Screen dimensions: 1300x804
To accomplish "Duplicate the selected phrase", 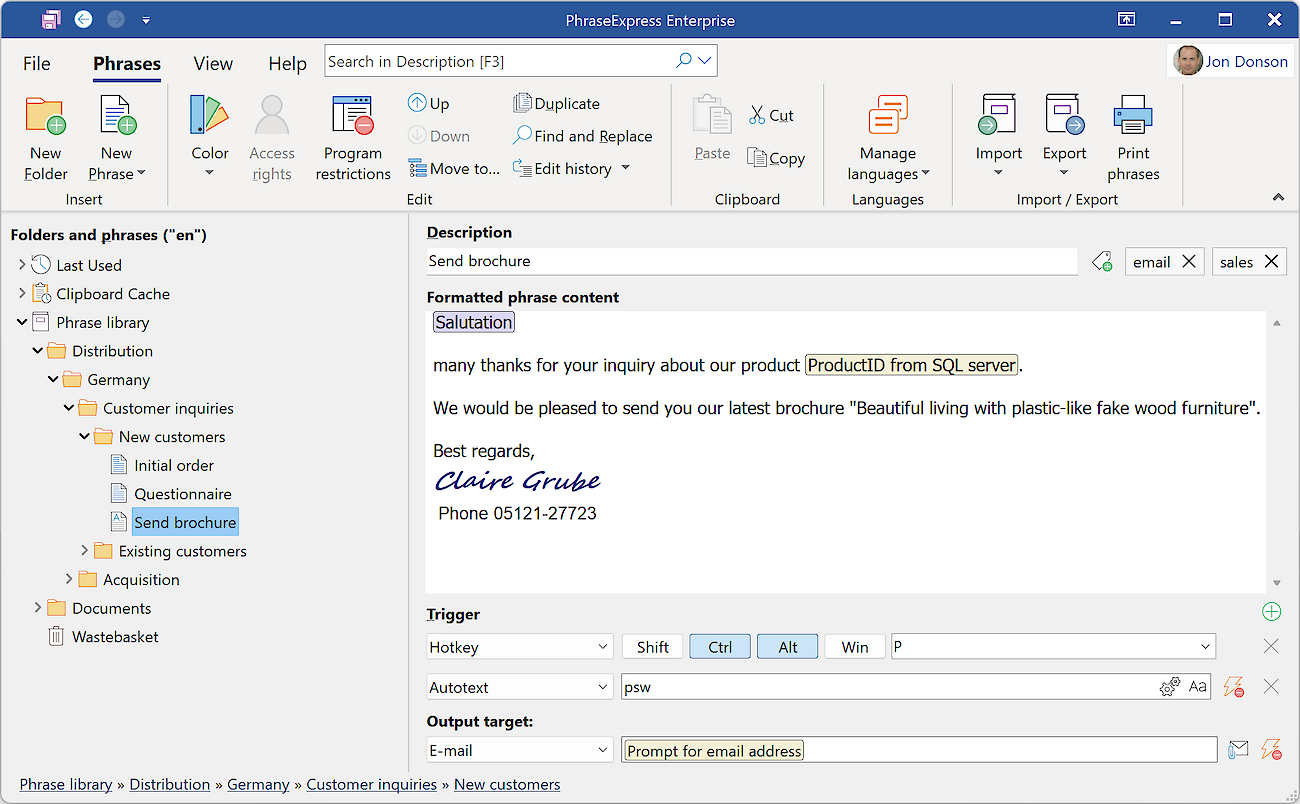I will 556,103.
